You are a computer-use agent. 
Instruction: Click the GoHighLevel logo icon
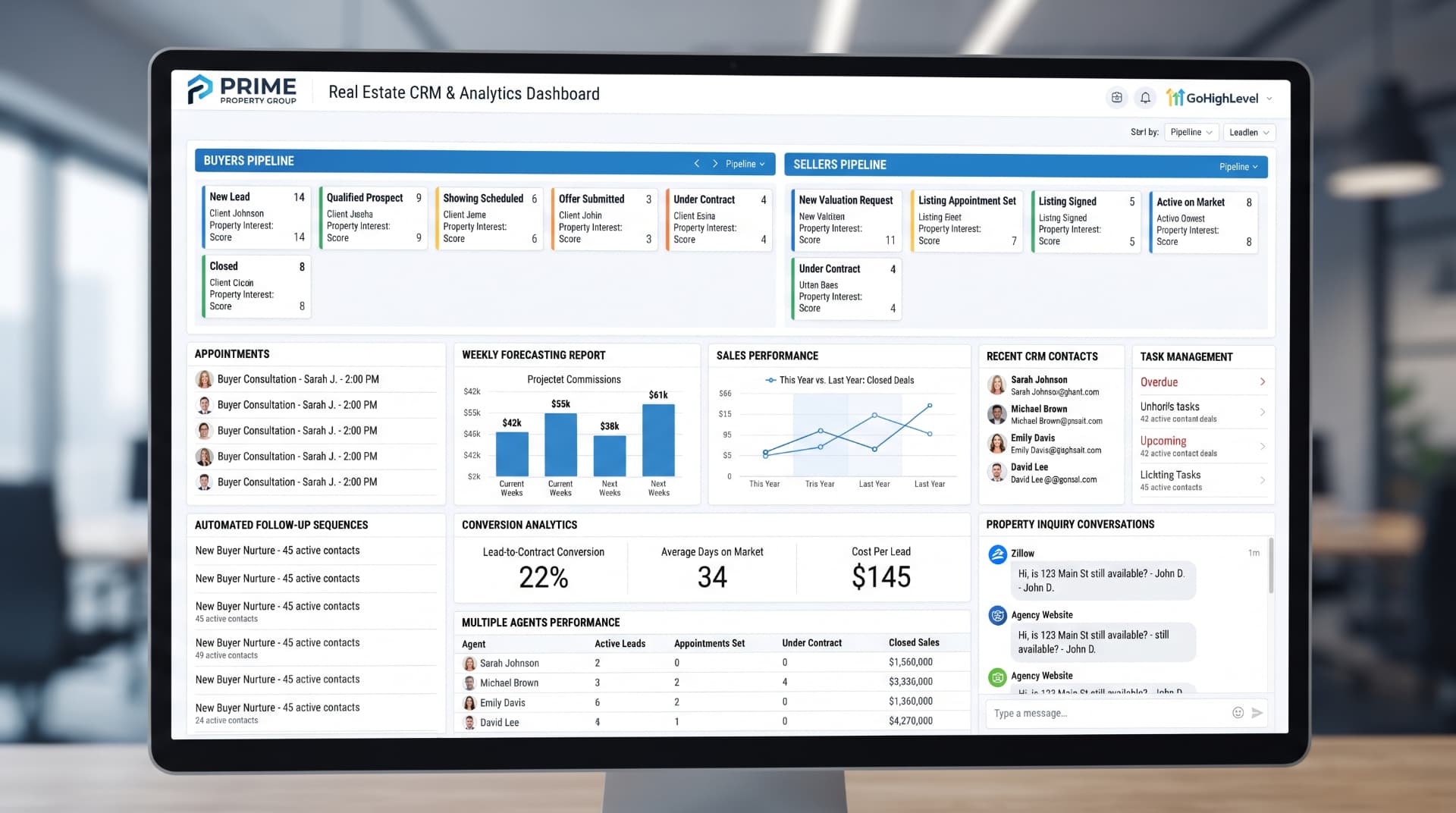pyautogui.click(x=1175, y=97)
